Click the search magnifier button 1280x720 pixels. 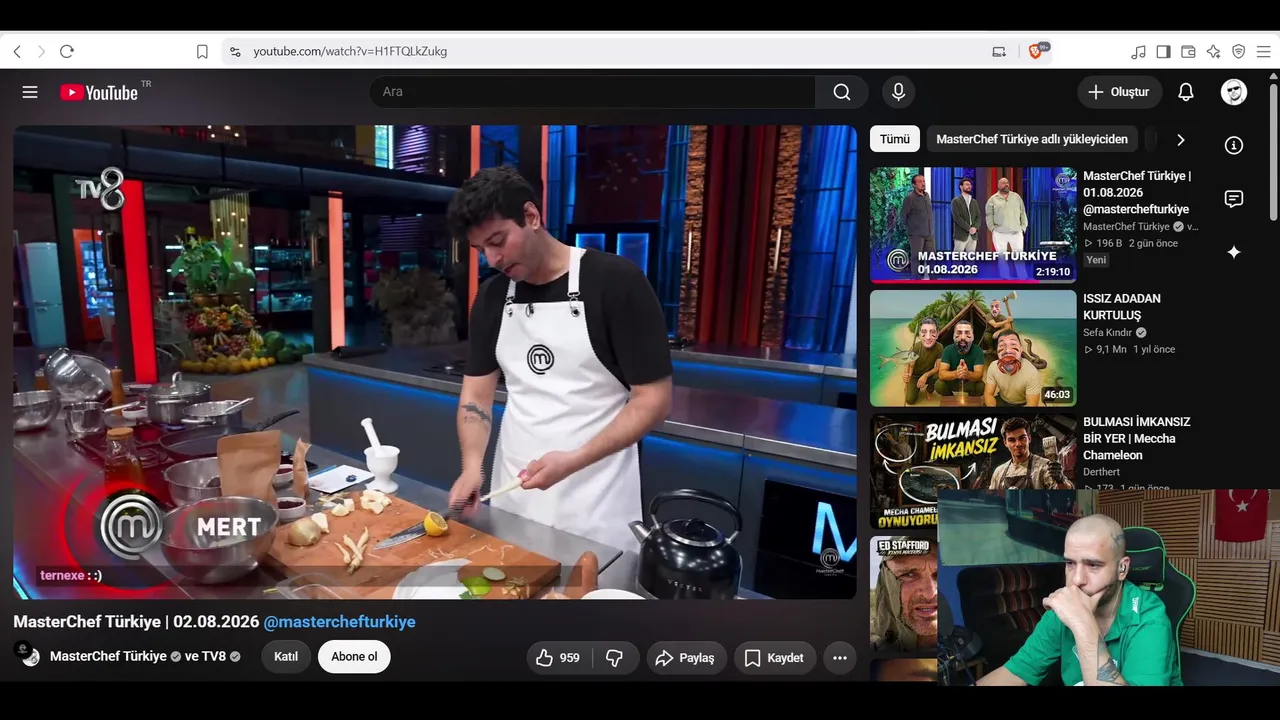(x=842, y=92)
